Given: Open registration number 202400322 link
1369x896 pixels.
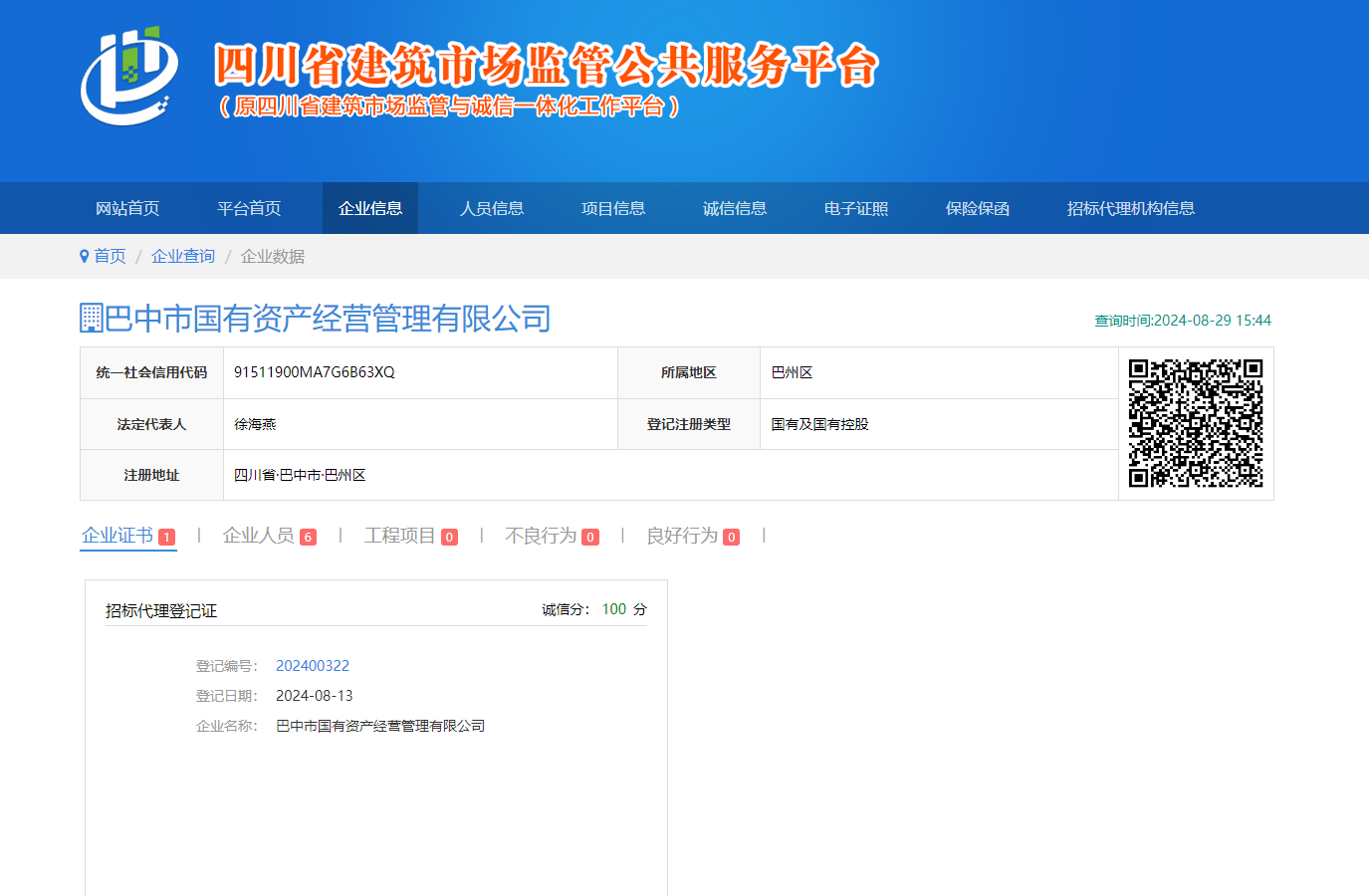Looking at the screenshot, I should tap(313, 666).
